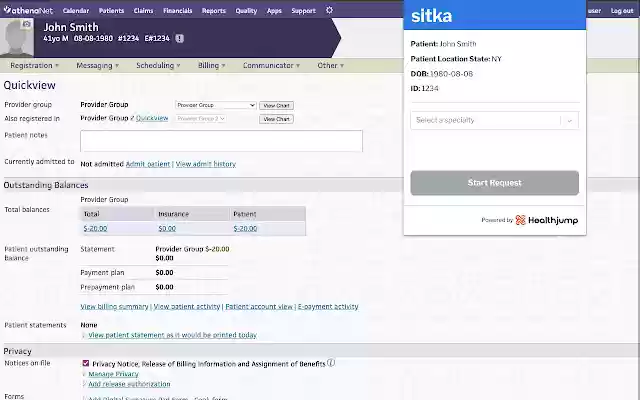Open the Registration dropdown menu

pos(35,65)
